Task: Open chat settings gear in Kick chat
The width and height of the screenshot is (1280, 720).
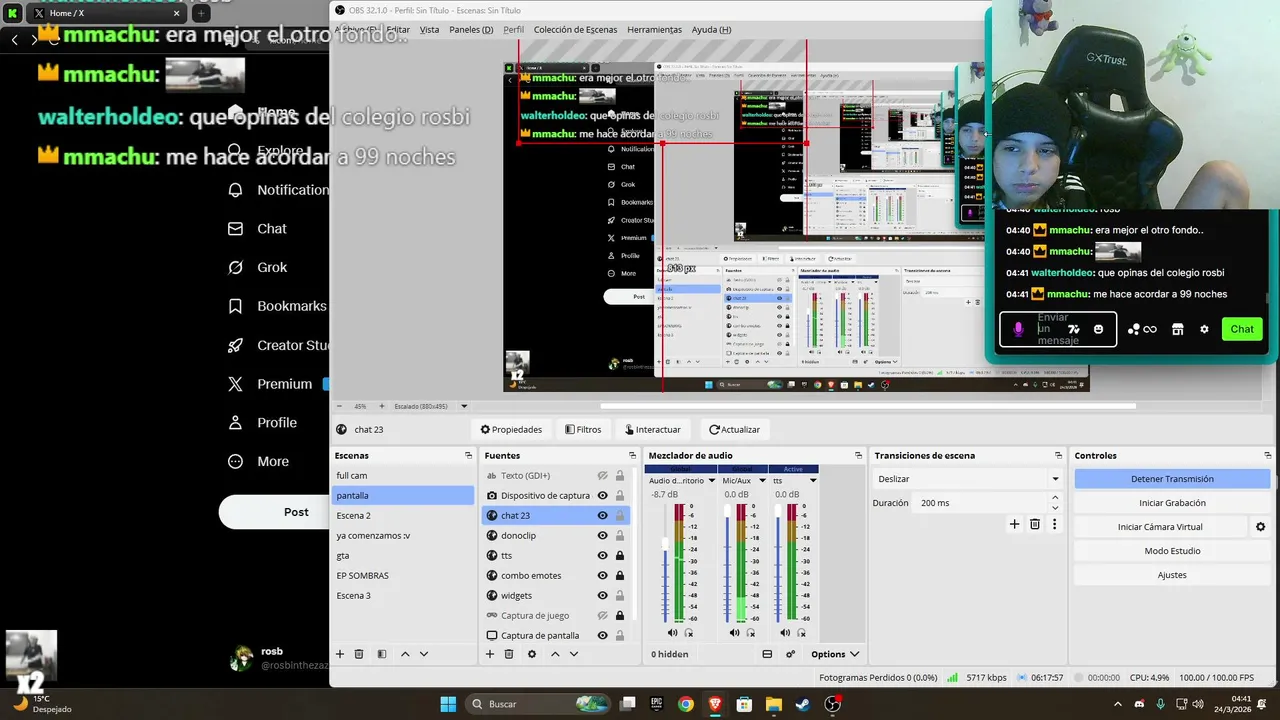Action: [x=1204, y=329]
